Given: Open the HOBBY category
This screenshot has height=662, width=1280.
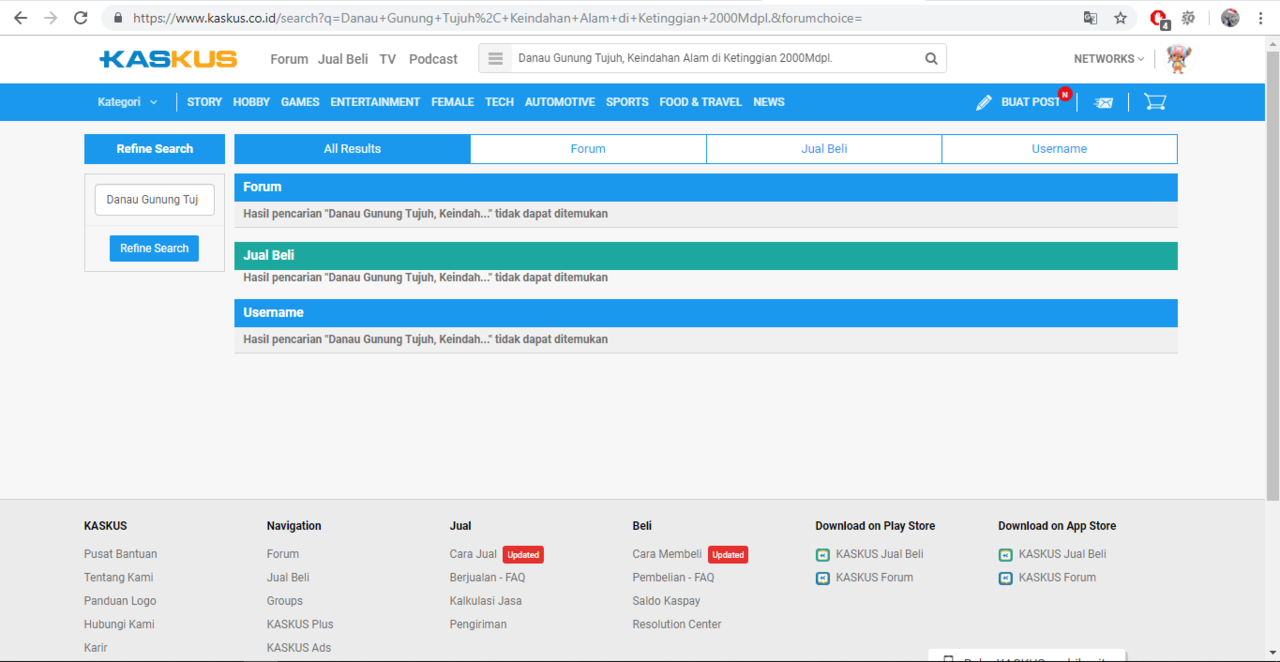Looking at the screenshot, I should pos(251,102).
